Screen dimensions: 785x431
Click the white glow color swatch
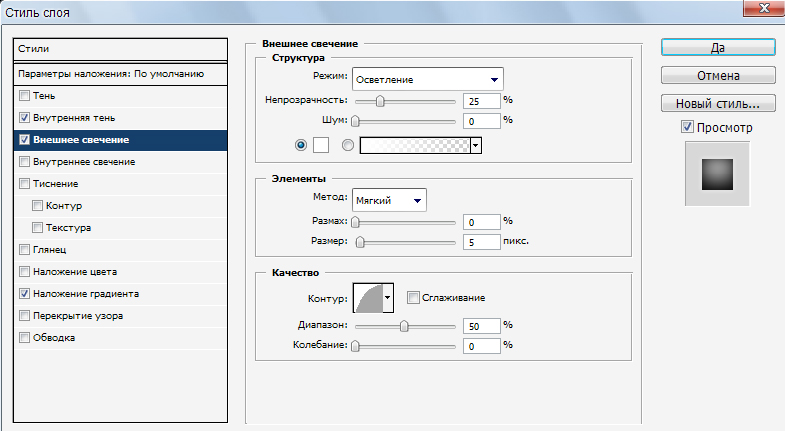pos(321,145)
